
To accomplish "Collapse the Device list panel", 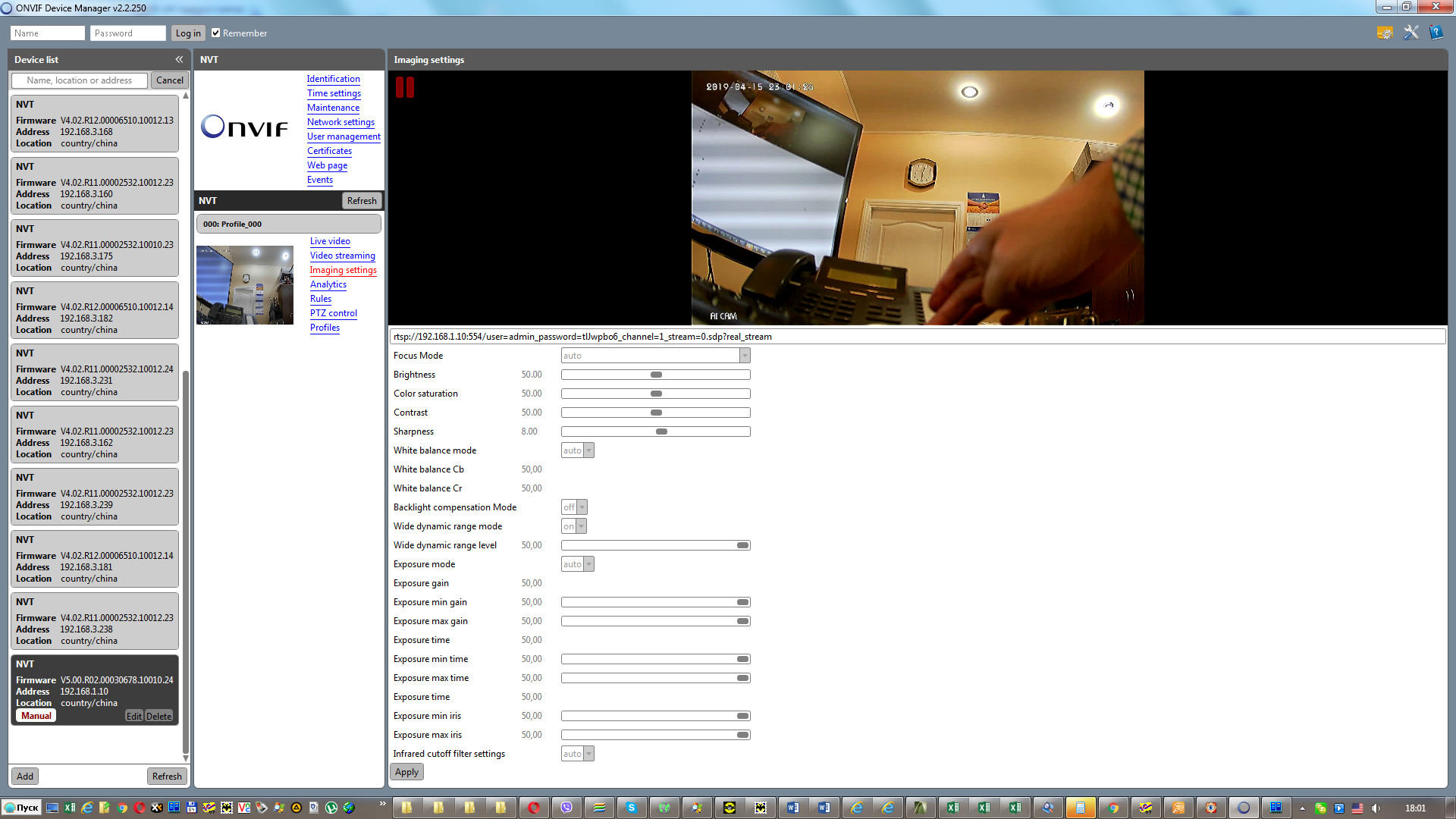I will click(x=179, y=59).
